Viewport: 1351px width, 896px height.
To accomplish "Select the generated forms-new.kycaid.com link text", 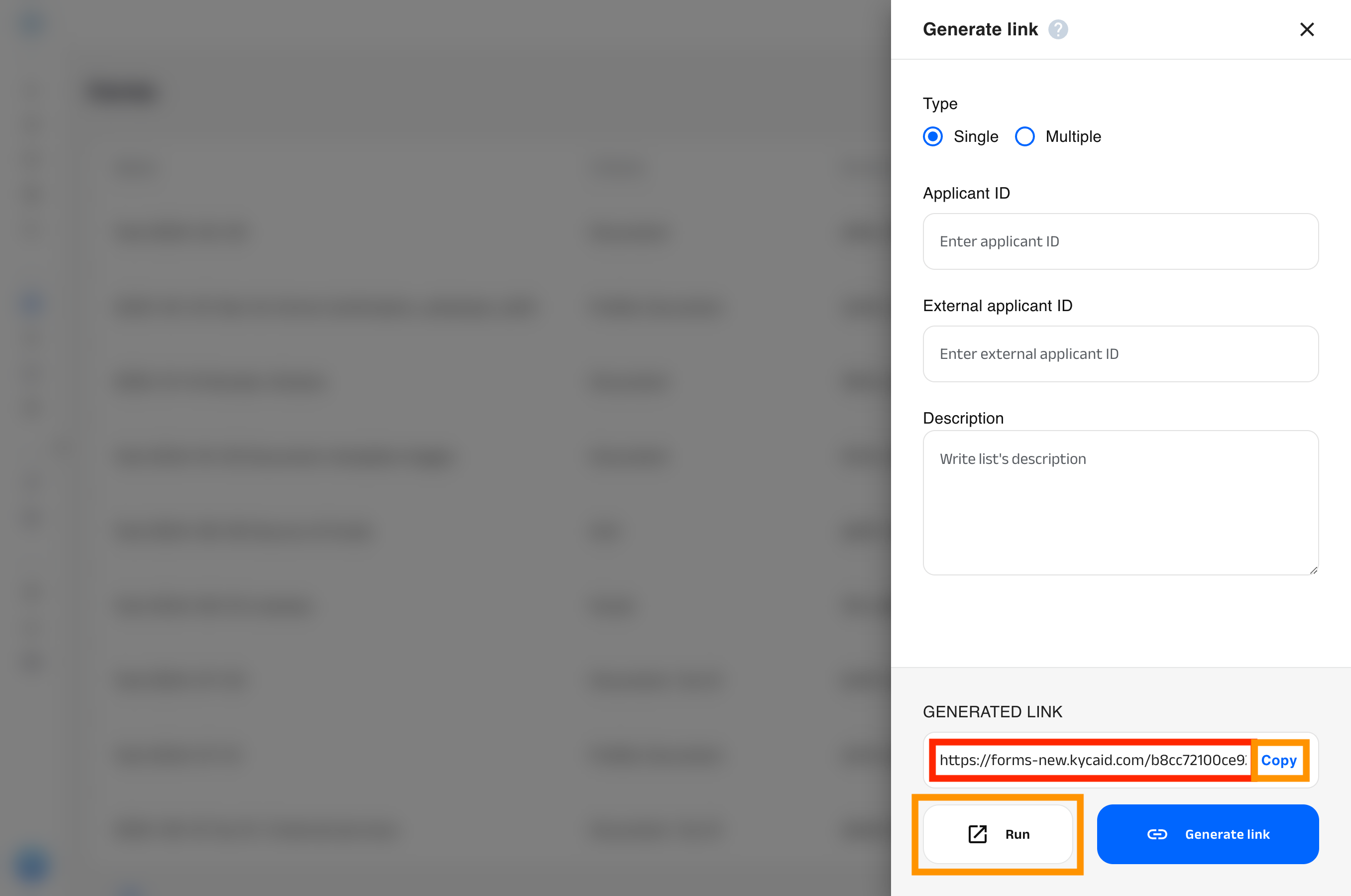I will point(1093,760).
